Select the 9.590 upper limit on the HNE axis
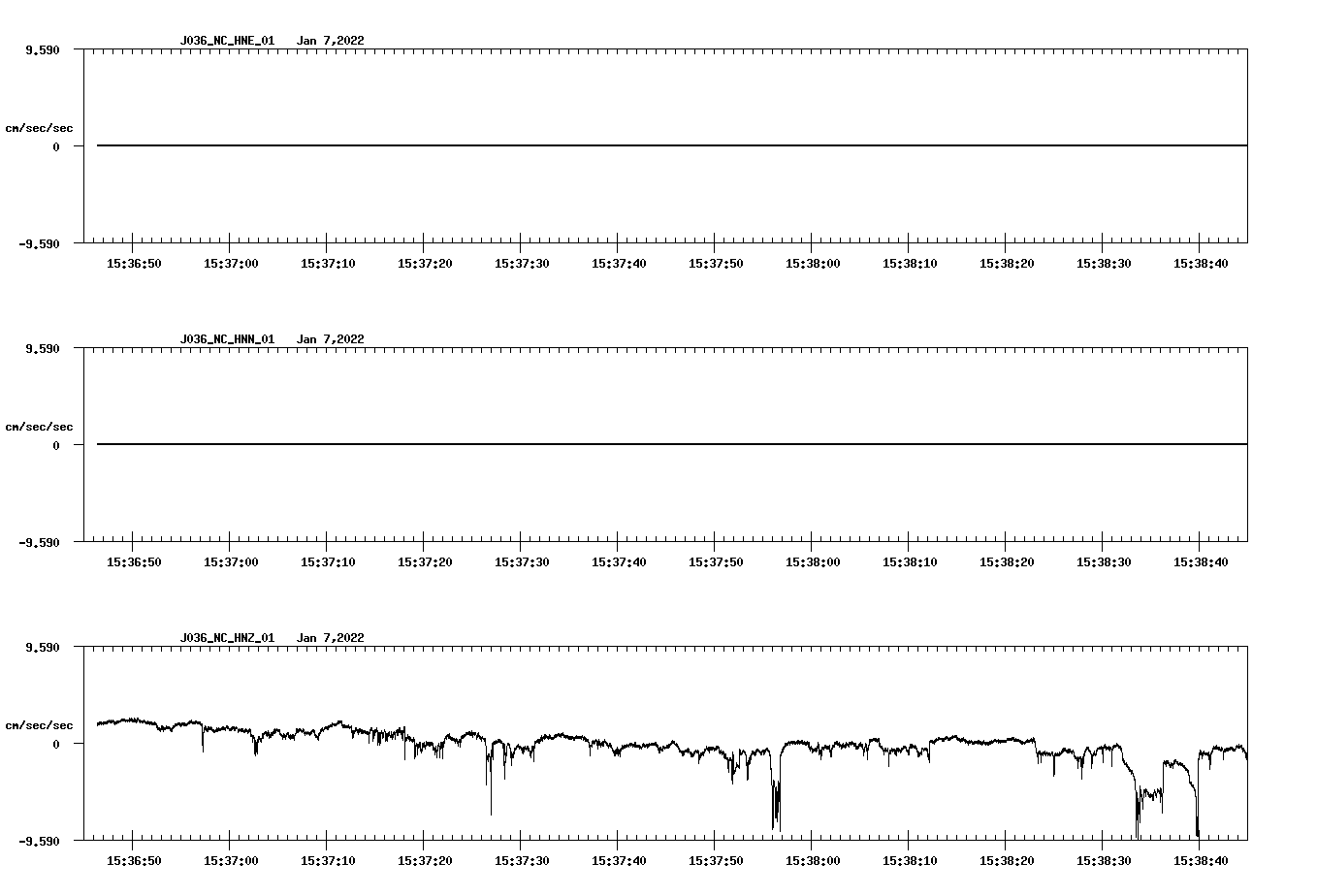 [43, 49]
